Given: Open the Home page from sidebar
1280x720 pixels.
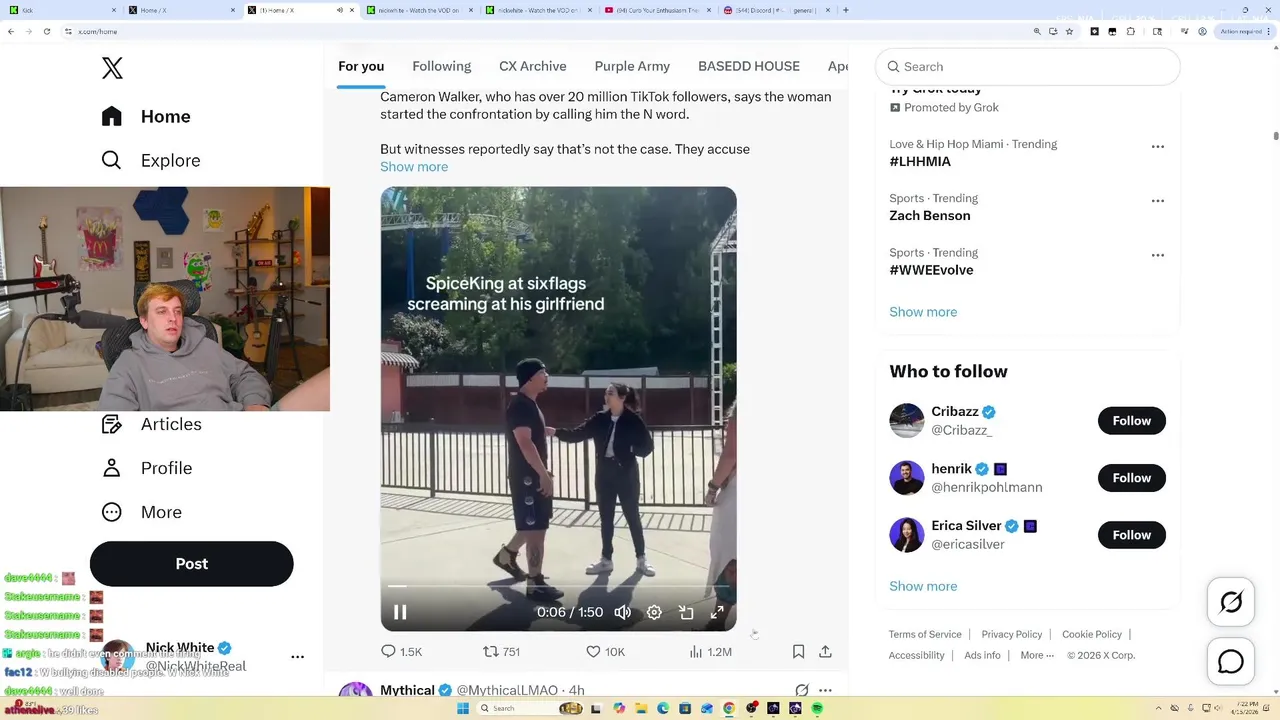Looking at the screenshot, I should click(146, 116).
